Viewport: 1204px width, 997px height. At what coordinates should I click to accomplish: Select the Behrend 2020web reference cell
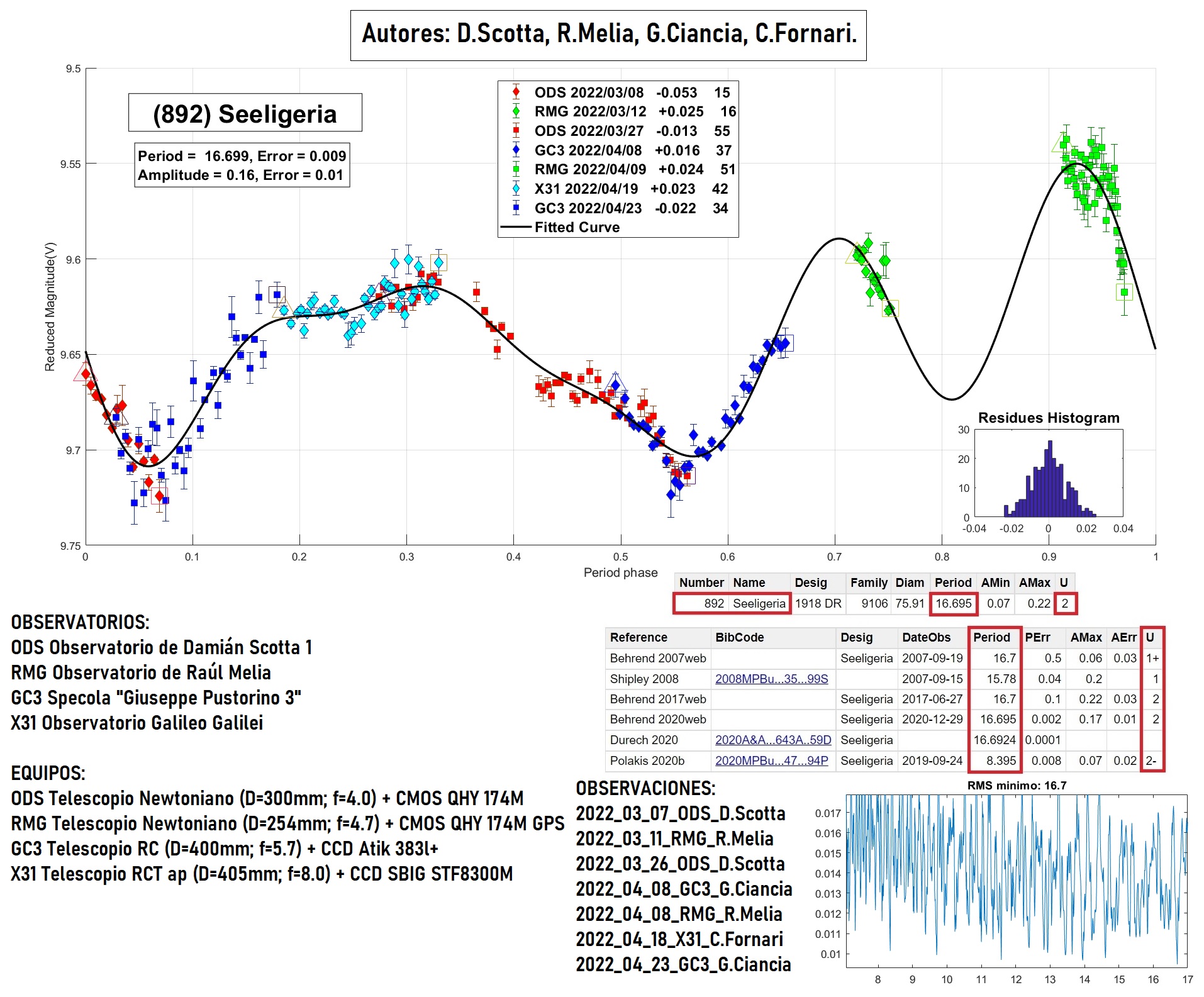click(658, 719)
